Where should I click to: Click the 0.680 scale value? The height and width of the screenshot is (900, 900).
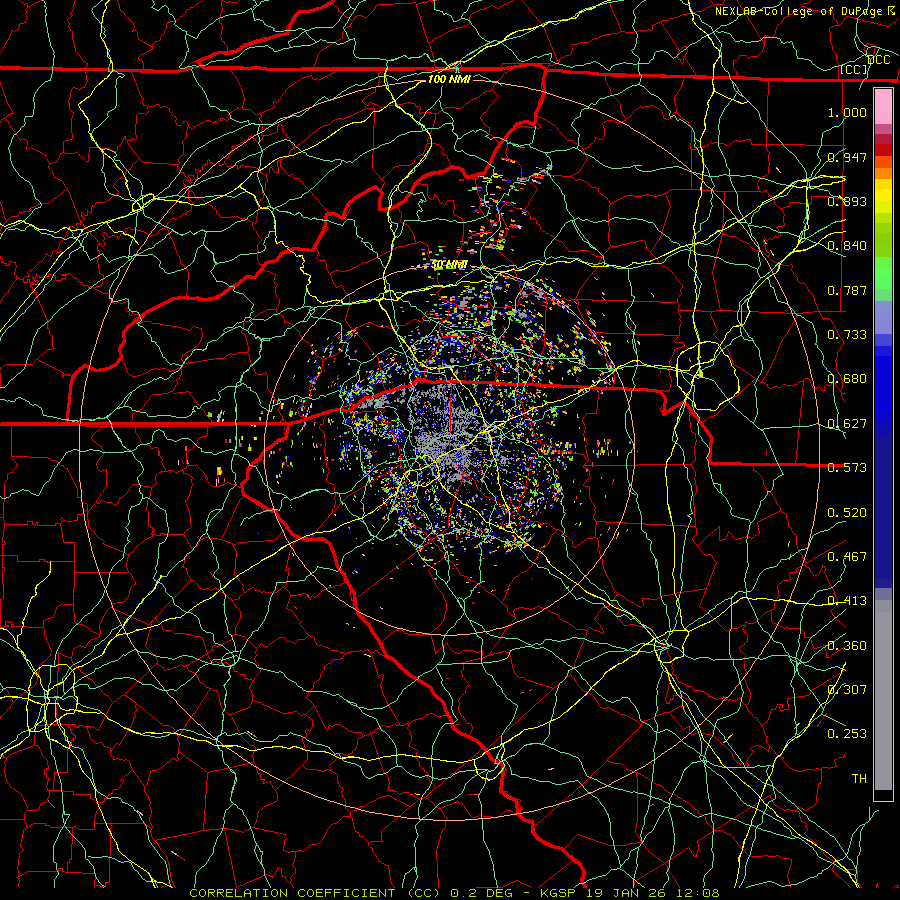tap(847, 379)
